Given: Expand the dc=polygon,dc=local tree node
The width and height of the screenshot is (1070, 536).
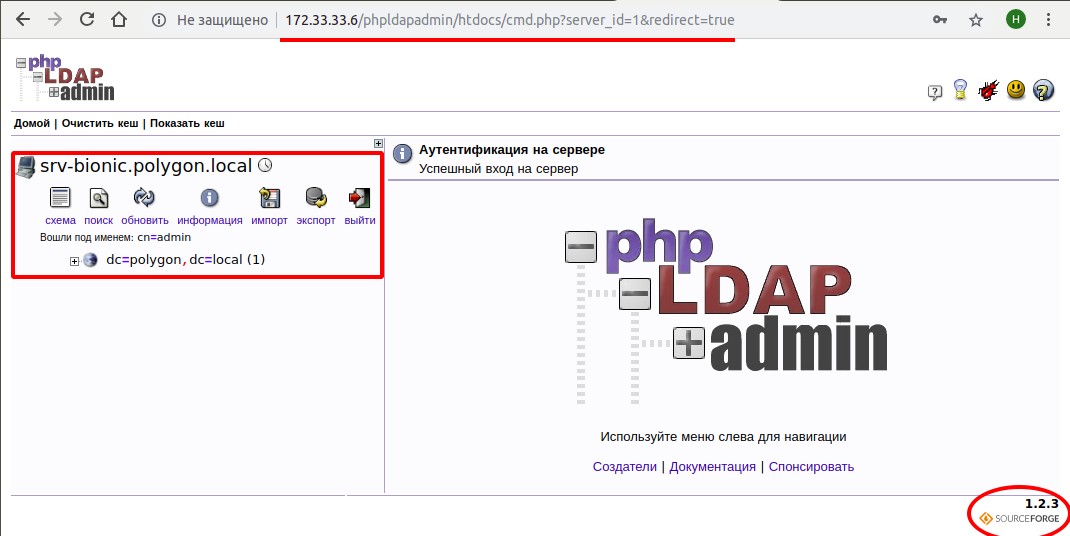Looking at the screenshot, I should [75, 261].
